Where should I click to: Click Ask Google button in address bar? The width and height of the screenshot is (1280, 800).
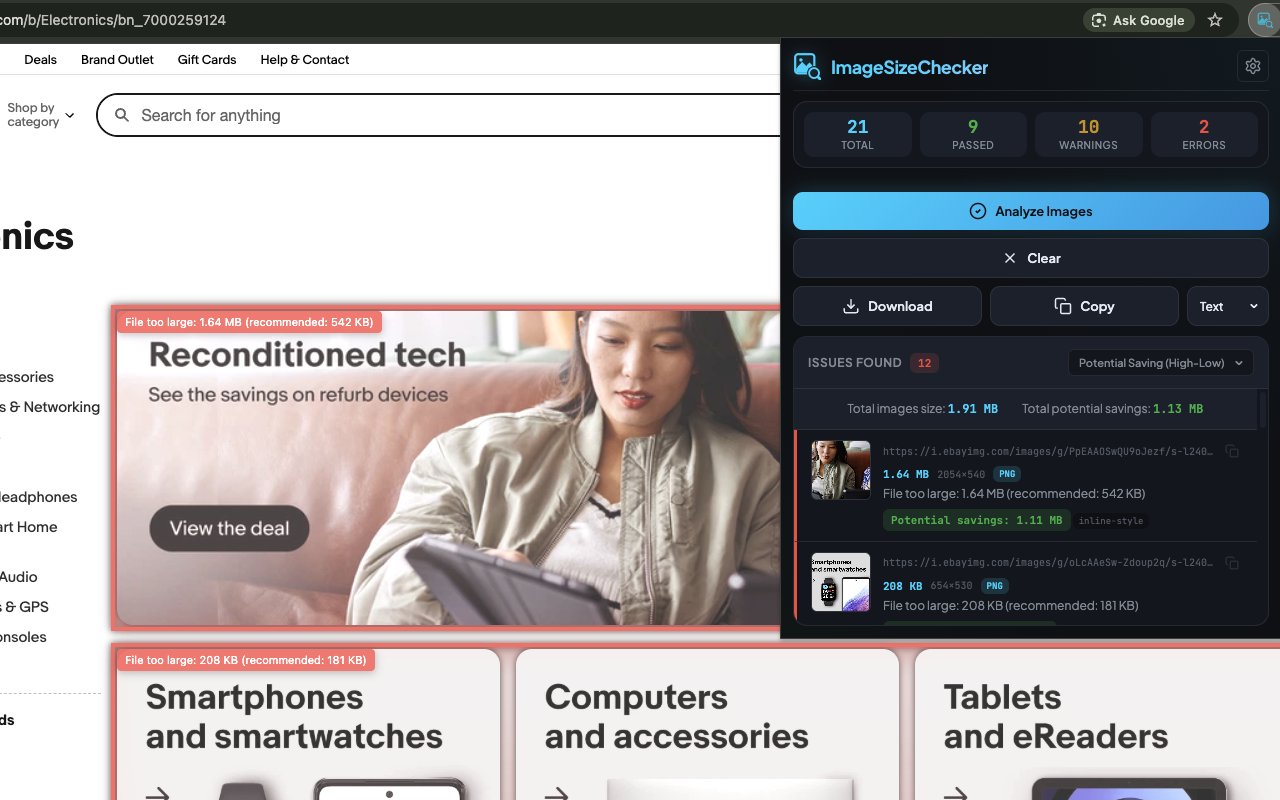pos(1138,20)
